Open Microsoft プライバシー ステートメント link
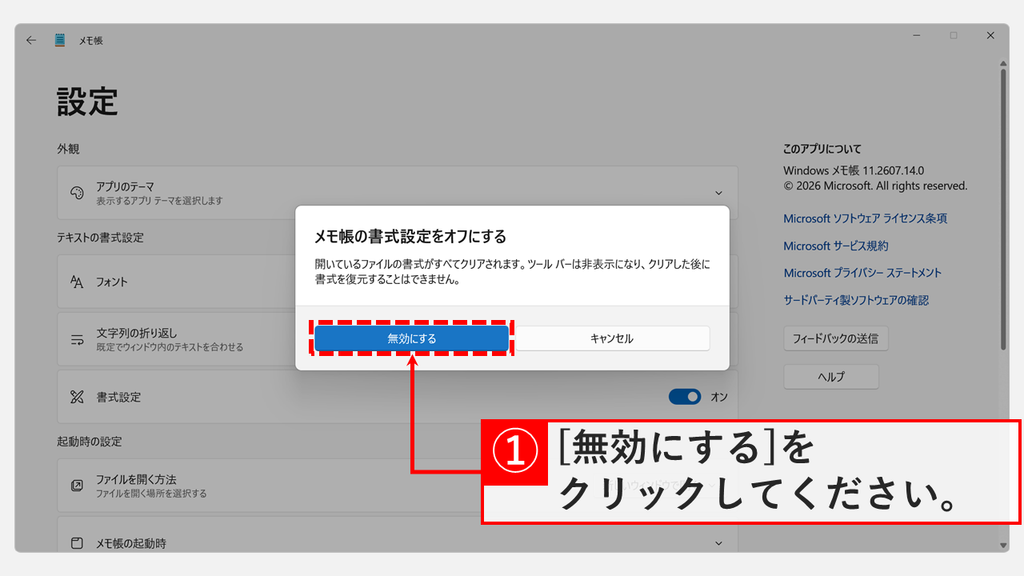Screen dimensions: 1024x576 point(862,273)
